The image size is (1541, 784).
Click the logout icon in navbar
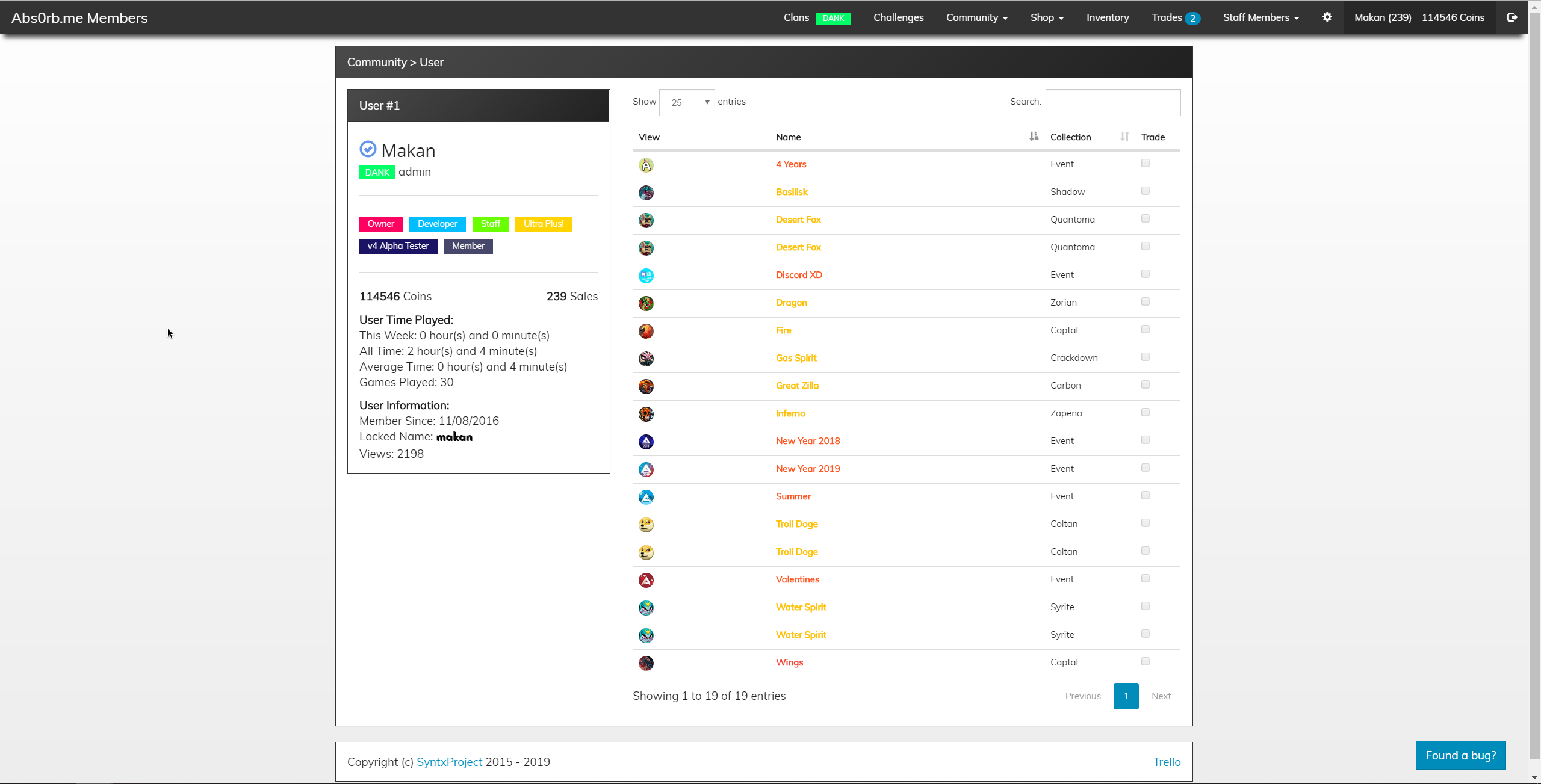tap(1512, 17)
